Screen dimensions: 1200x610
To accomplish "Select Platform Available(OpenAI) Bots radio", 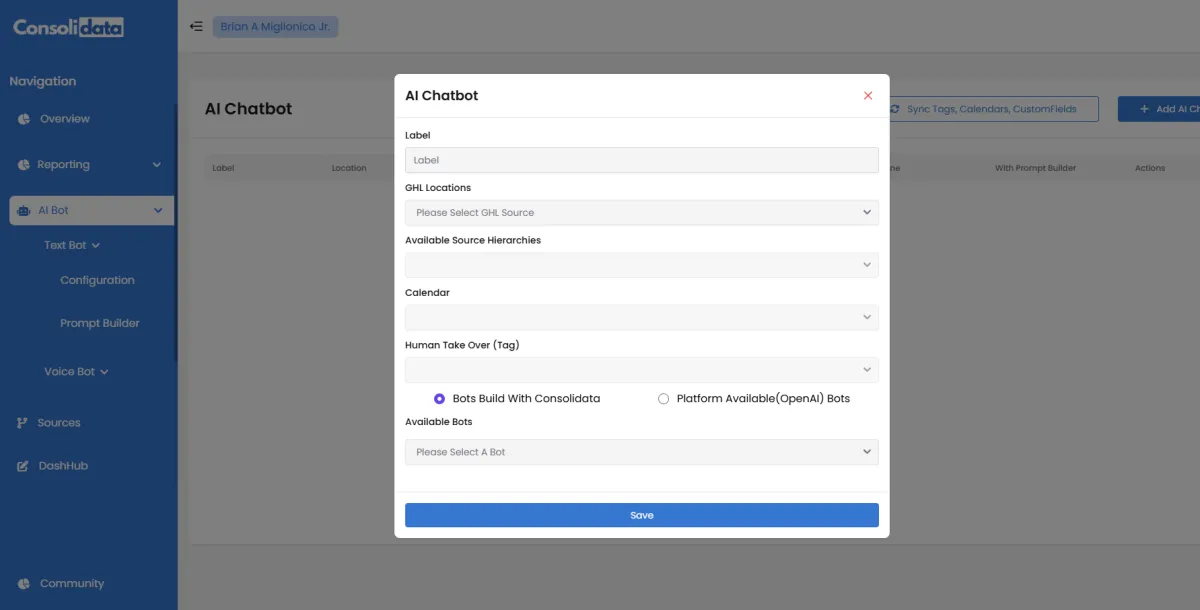I will tap(663, 399).
